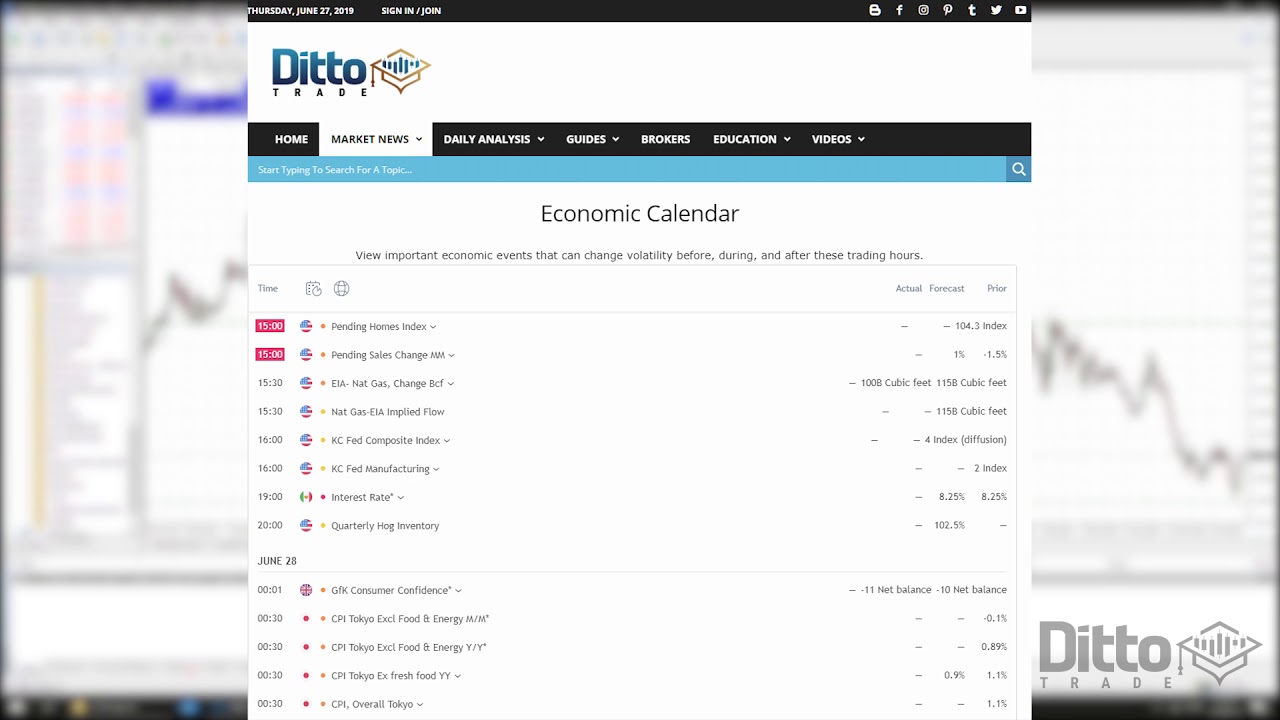Image resolution: width=1280 pixels, height=720 pixels.
Task: Open the MARKET NEWS menu
Action: coord(376,139)
